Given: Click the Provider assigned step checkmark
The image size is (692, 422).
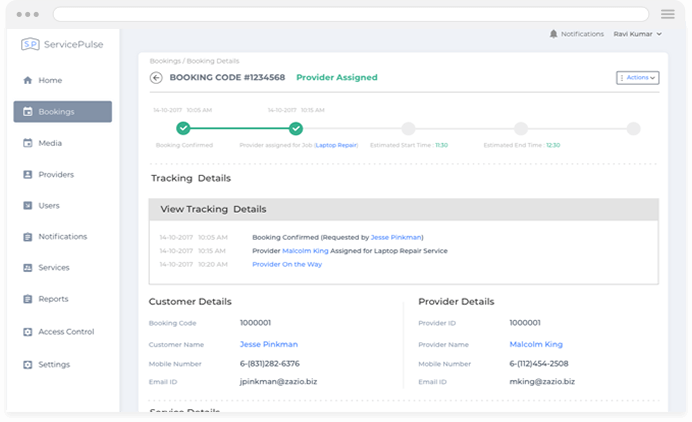Looking at the screenshot, I should [296, 128].
